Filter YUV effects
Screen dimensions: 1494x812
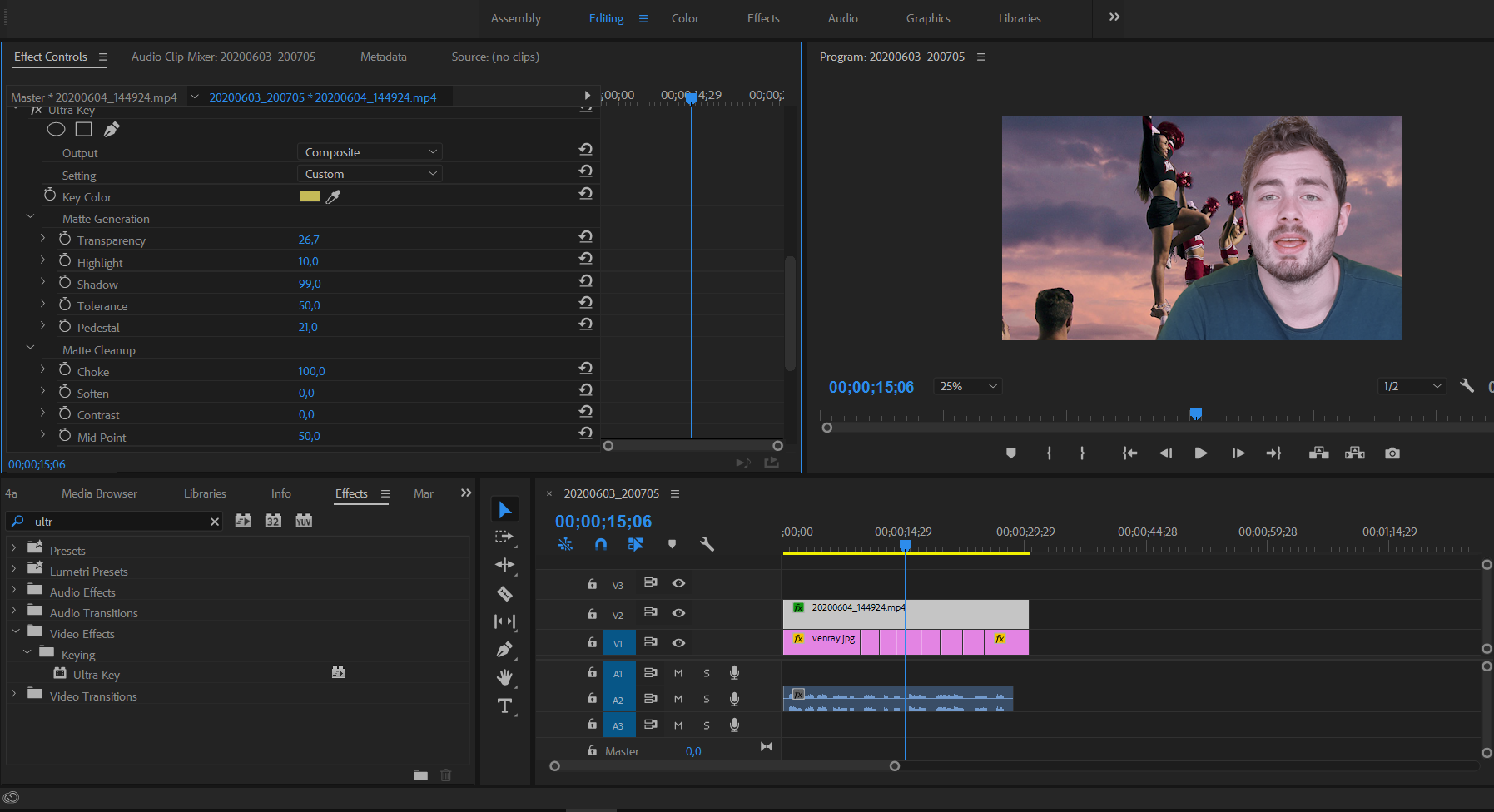tap(304, 521)
